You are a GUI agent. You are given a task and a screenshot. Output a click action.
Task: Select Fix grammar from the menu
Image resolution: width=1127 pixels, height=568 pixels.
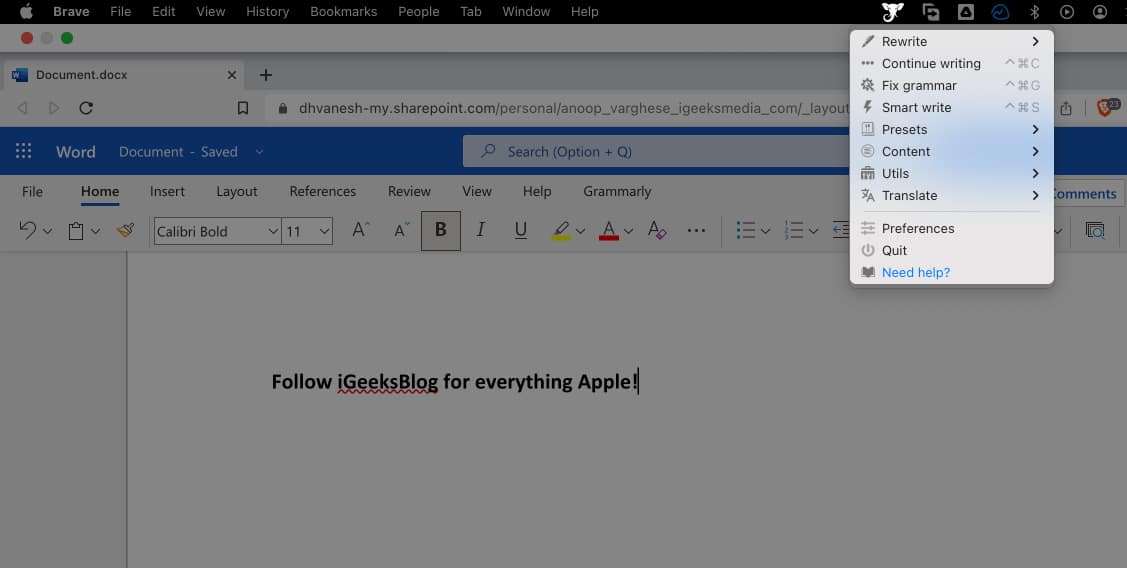[x=919, y=86]
